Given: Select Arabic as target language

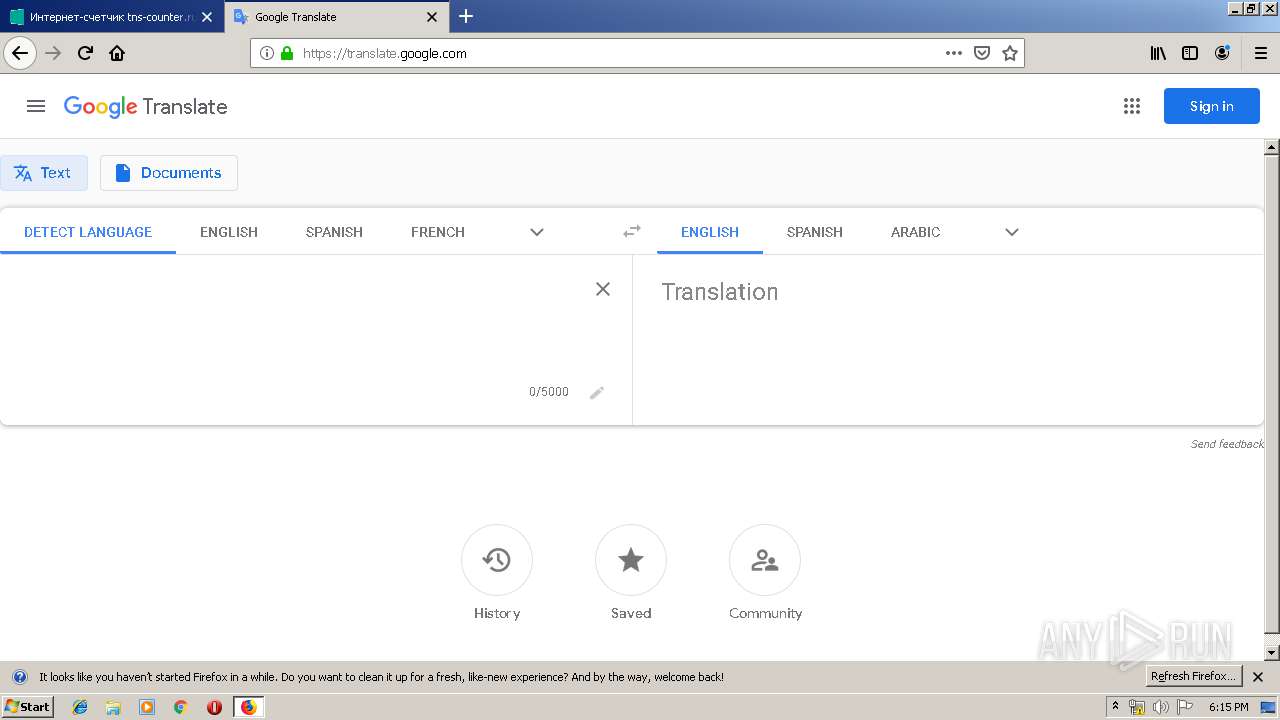Looking at the screenshot, I should pos(916,232).
